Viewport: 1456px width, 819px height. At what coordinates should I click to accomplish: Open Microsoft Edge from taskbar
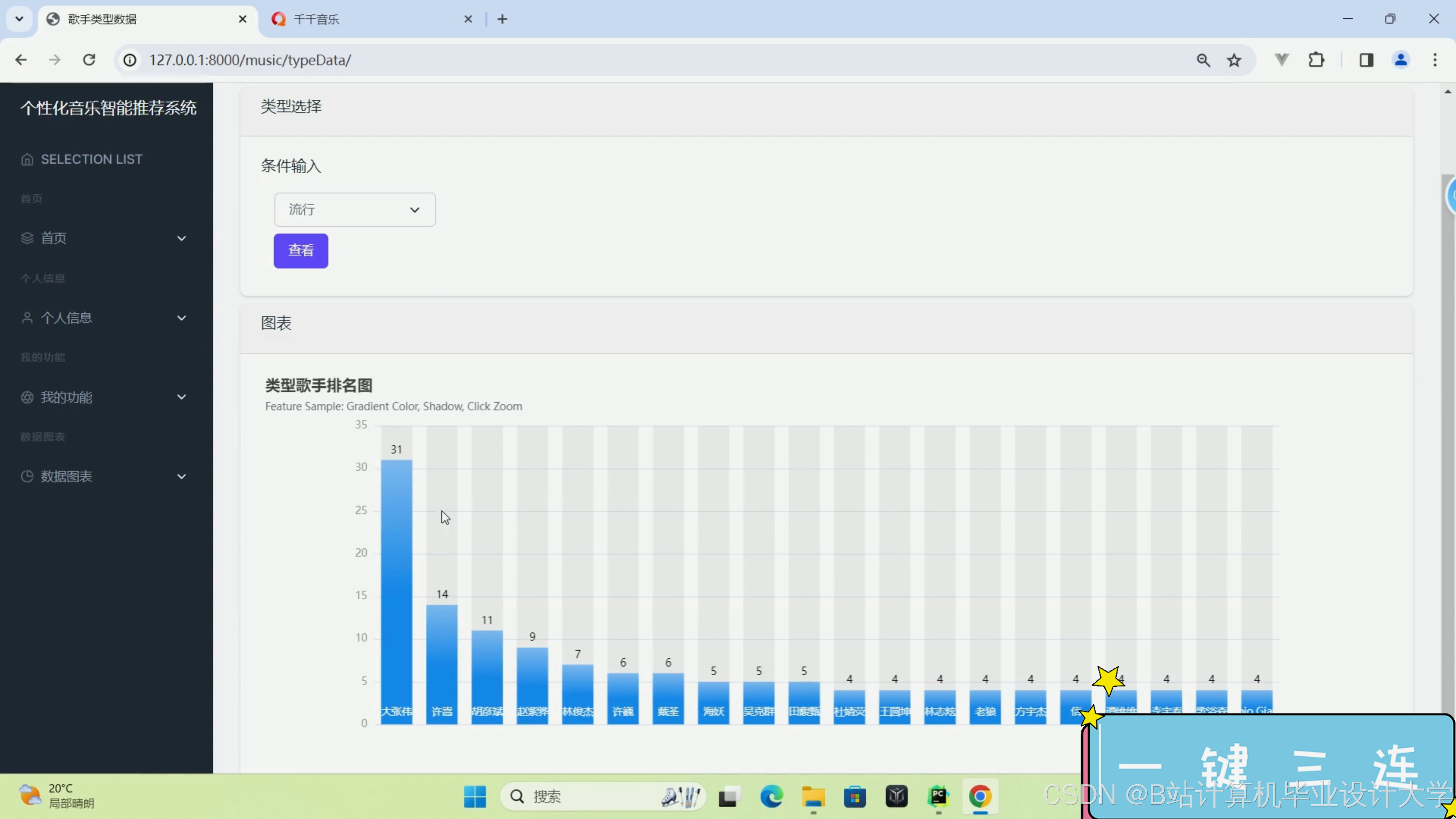tap(772, 796)
